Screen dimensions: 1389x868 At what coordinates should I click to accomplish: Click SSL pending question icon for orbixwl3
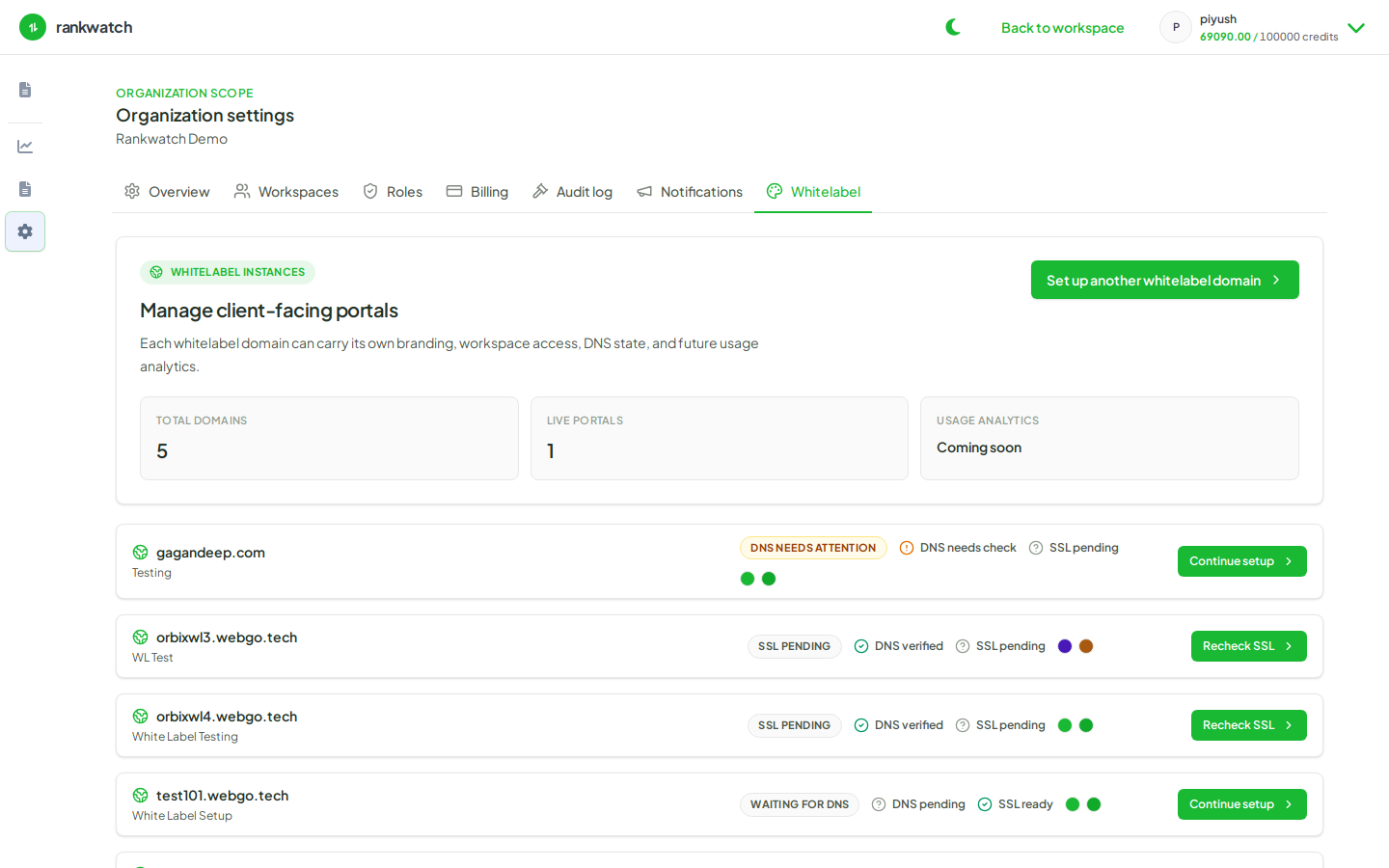click(963, 646)
